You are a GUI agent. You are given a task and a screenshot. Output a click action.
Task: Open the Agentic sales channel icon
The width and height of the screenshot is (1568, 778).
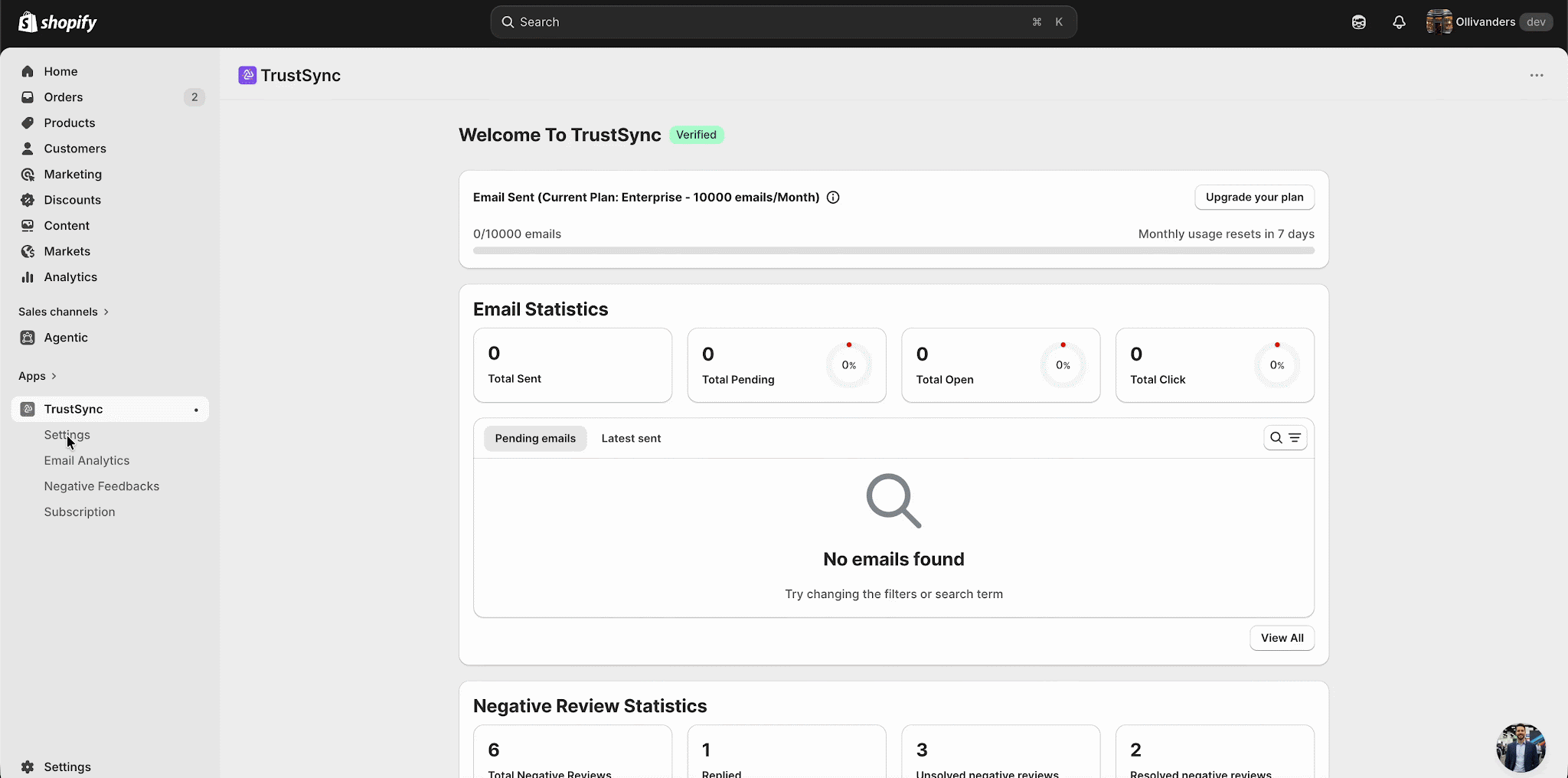coord(28,338)
